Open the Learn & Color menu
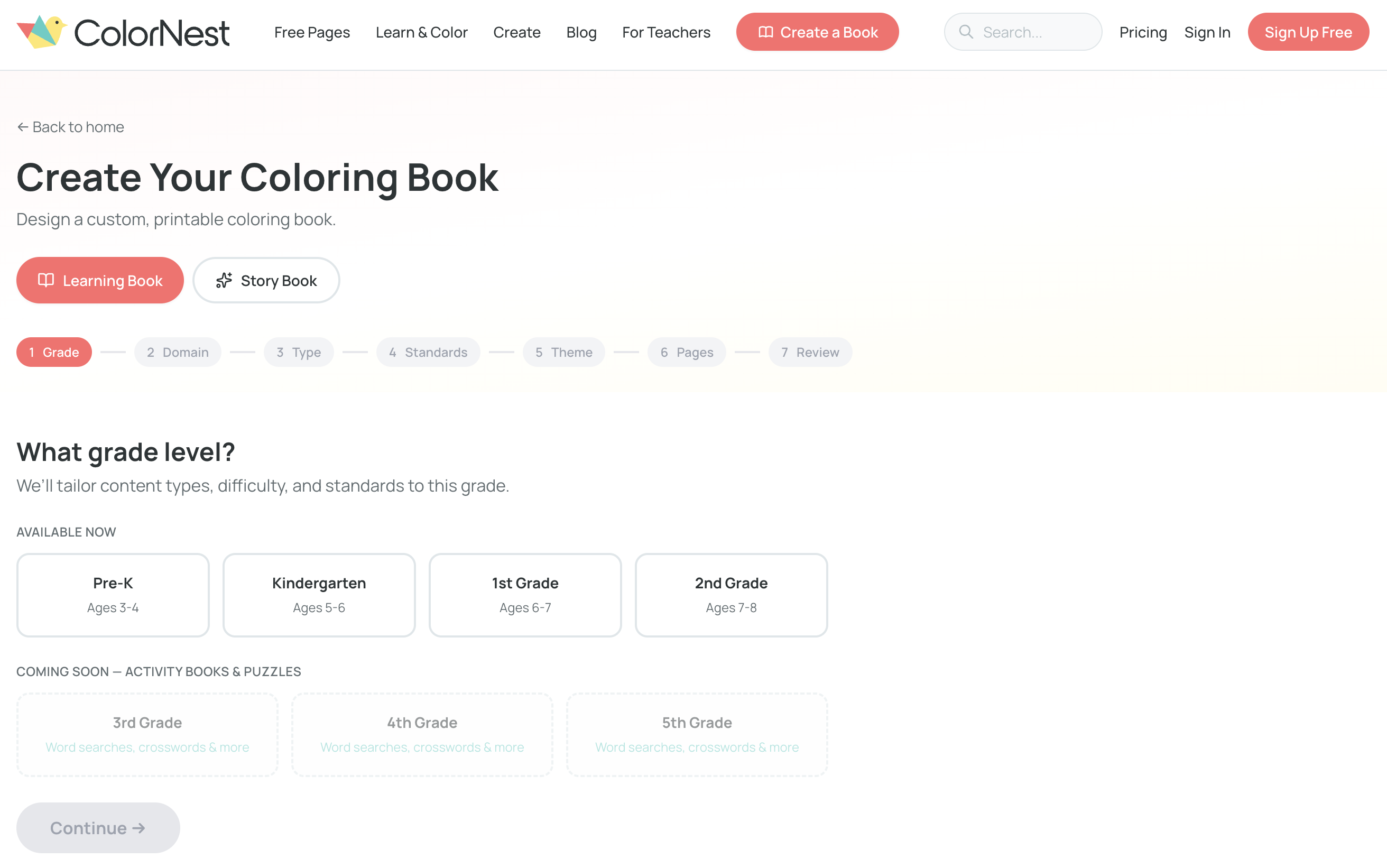The width and height of the screenshot is (1387, 868). point(421,32)
